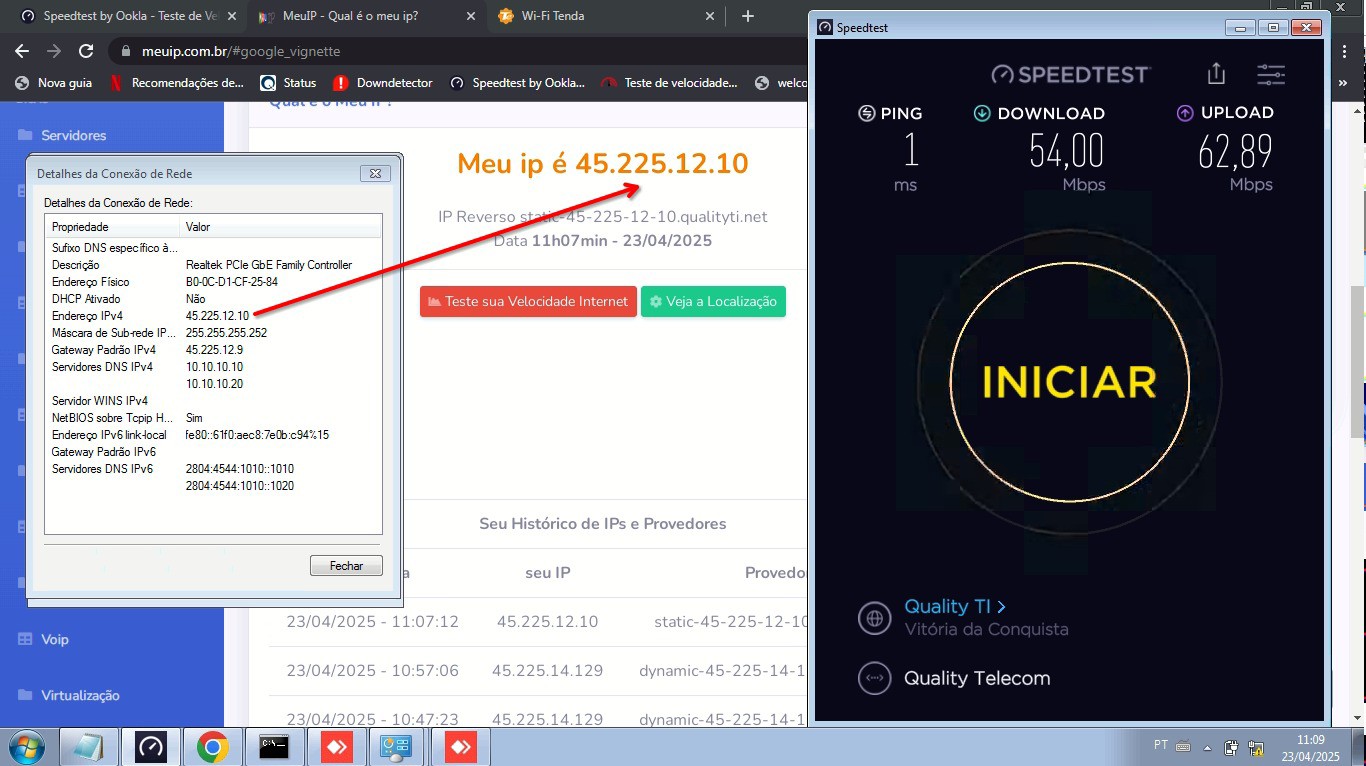Open the Speedtest app taskbar icon
Screen dimensions: 1366x766
(x=151, y=747)
